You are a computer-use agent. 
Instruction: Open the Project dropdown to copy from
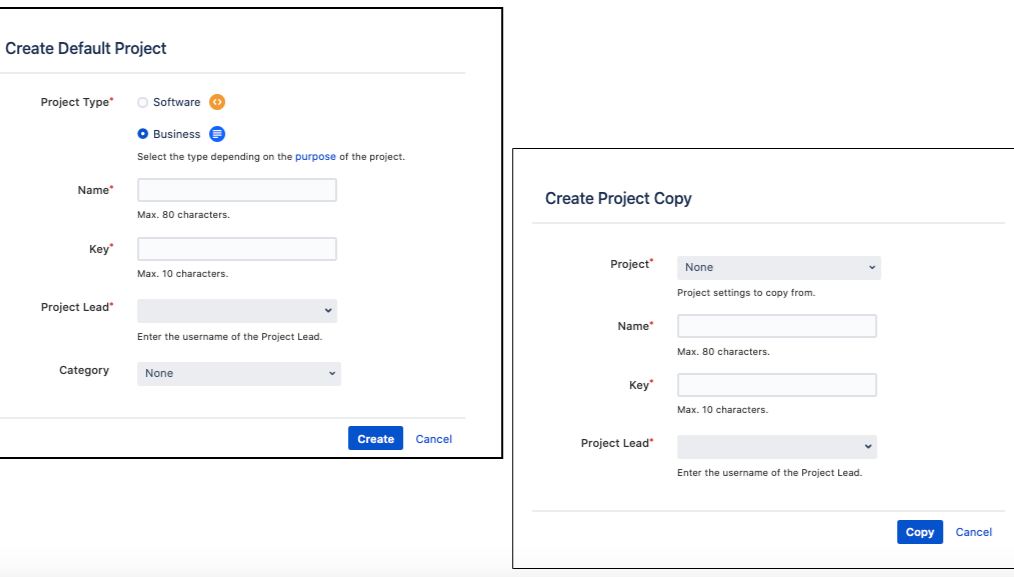[778, 267]
